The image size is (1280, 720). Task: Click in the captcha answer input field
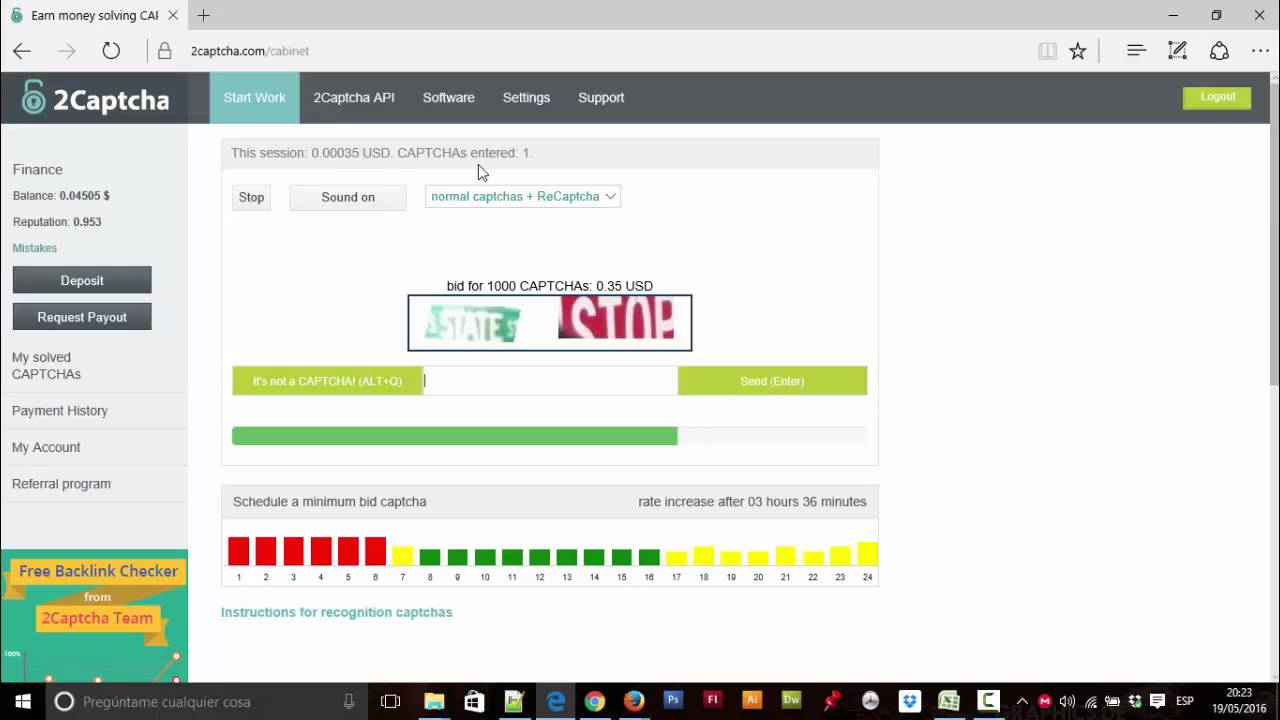point(550,381)
